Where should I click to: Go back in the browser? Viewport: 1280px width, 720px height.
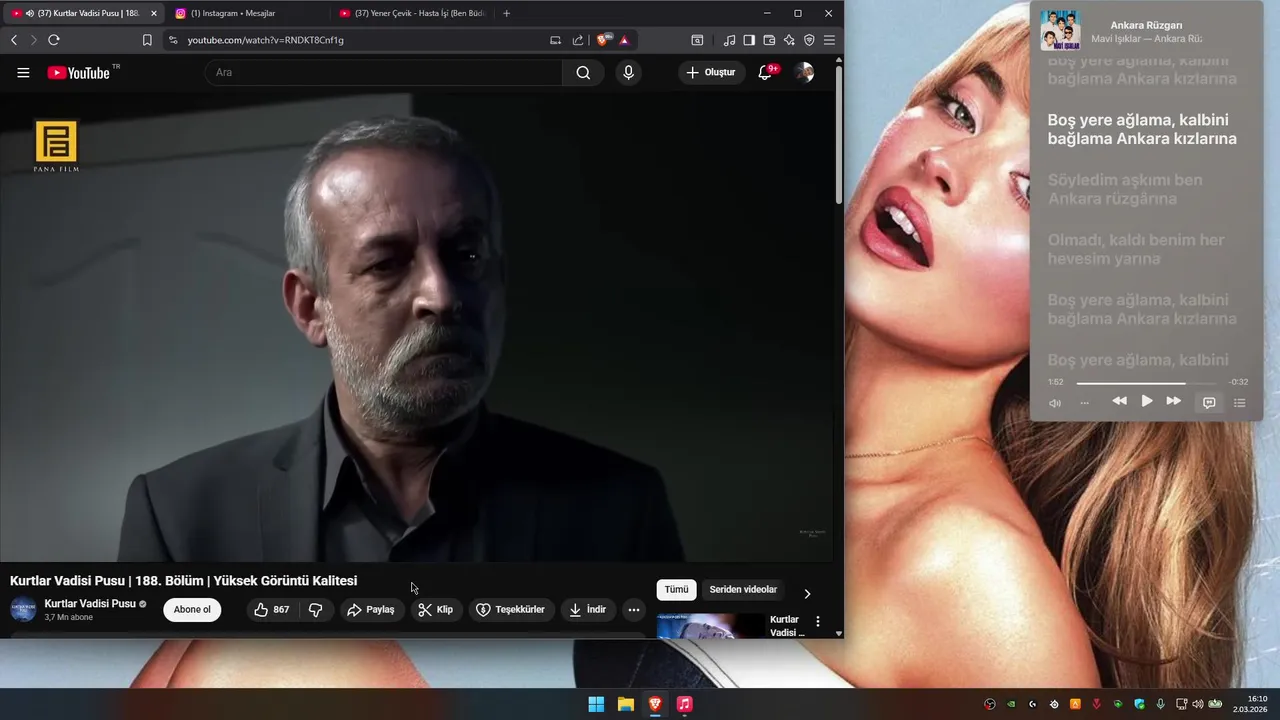(x=14, y=40)
